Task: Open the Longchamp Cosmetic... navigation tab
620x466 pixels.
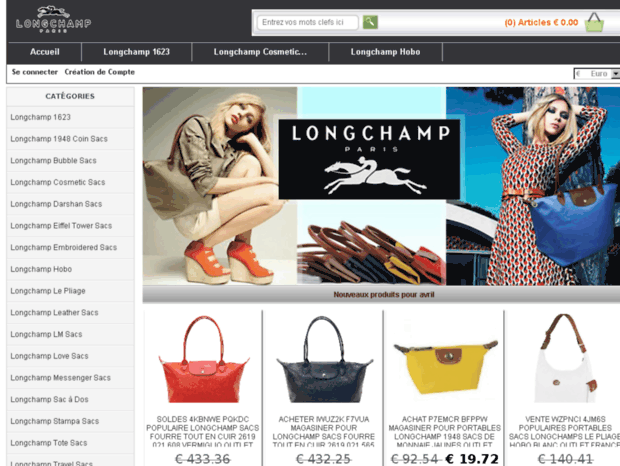Action: coord(260,52)
